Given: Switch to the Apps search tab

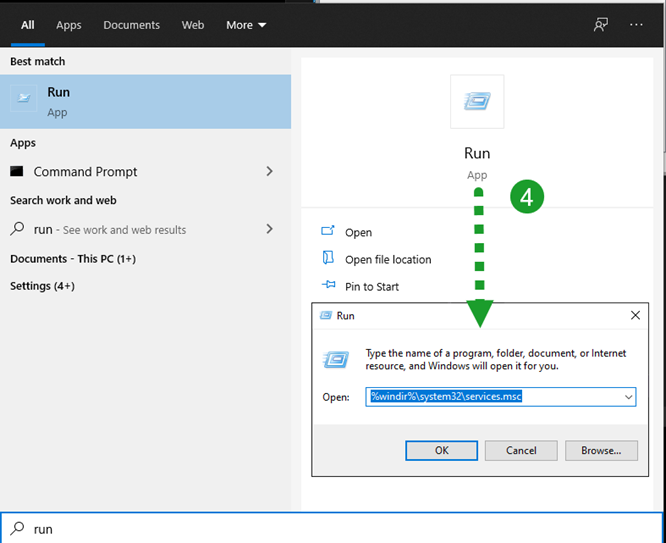Looking at the screenshot, I should 68,25.
